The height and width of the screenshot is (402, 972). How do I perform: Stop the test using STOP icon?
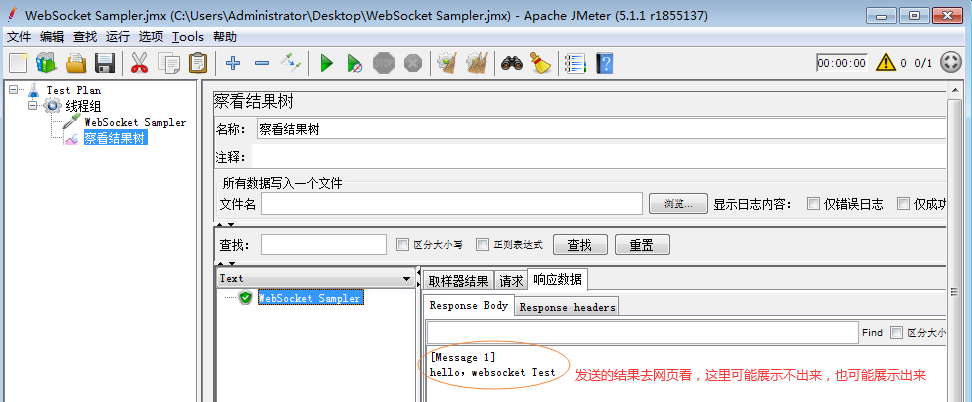click(x=384, y=63)
